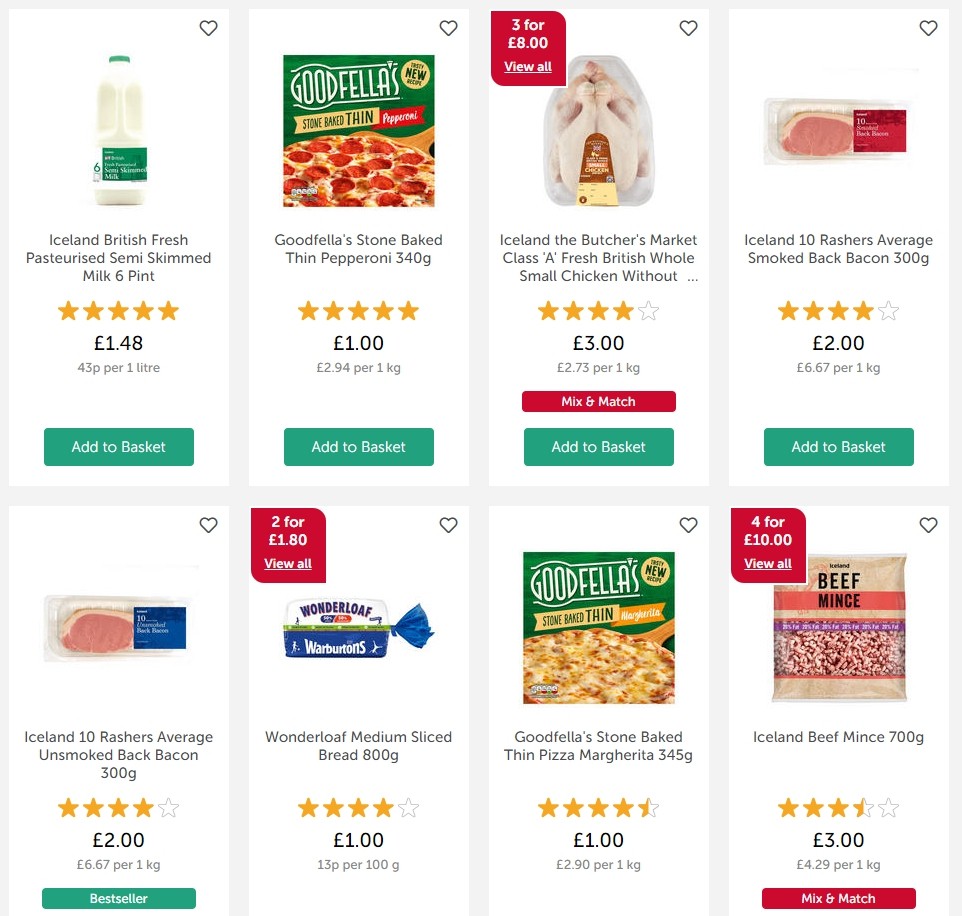Add Smoked Back Bacon to basket
The height and width of the screenshot is (916, 962).
(838, 447)
